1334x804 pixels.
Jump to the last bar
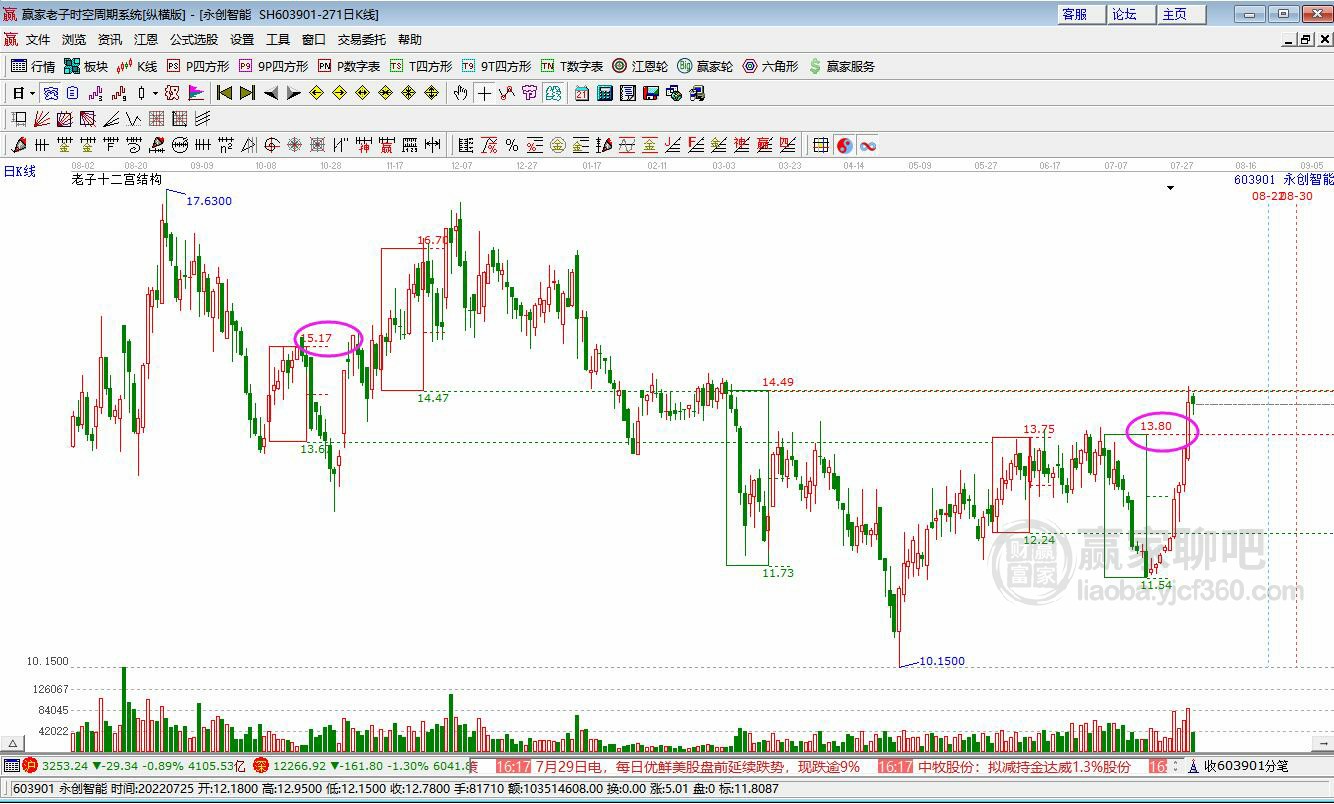[x=247, y=93]
